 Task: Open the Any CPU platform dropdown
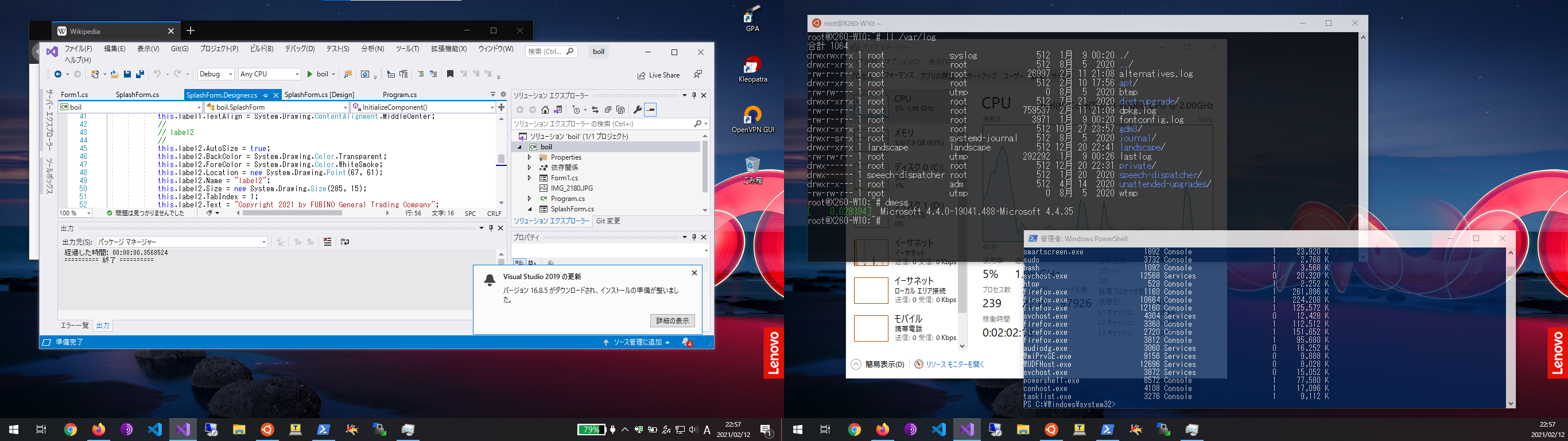tap(270, 74)
